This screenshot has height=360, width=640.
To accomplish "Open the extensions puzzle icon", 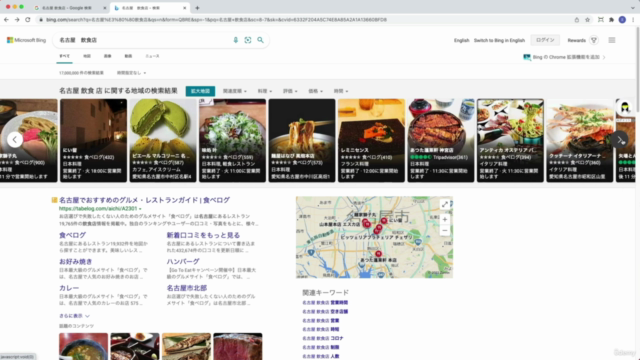I will click(x=611, y=19).
